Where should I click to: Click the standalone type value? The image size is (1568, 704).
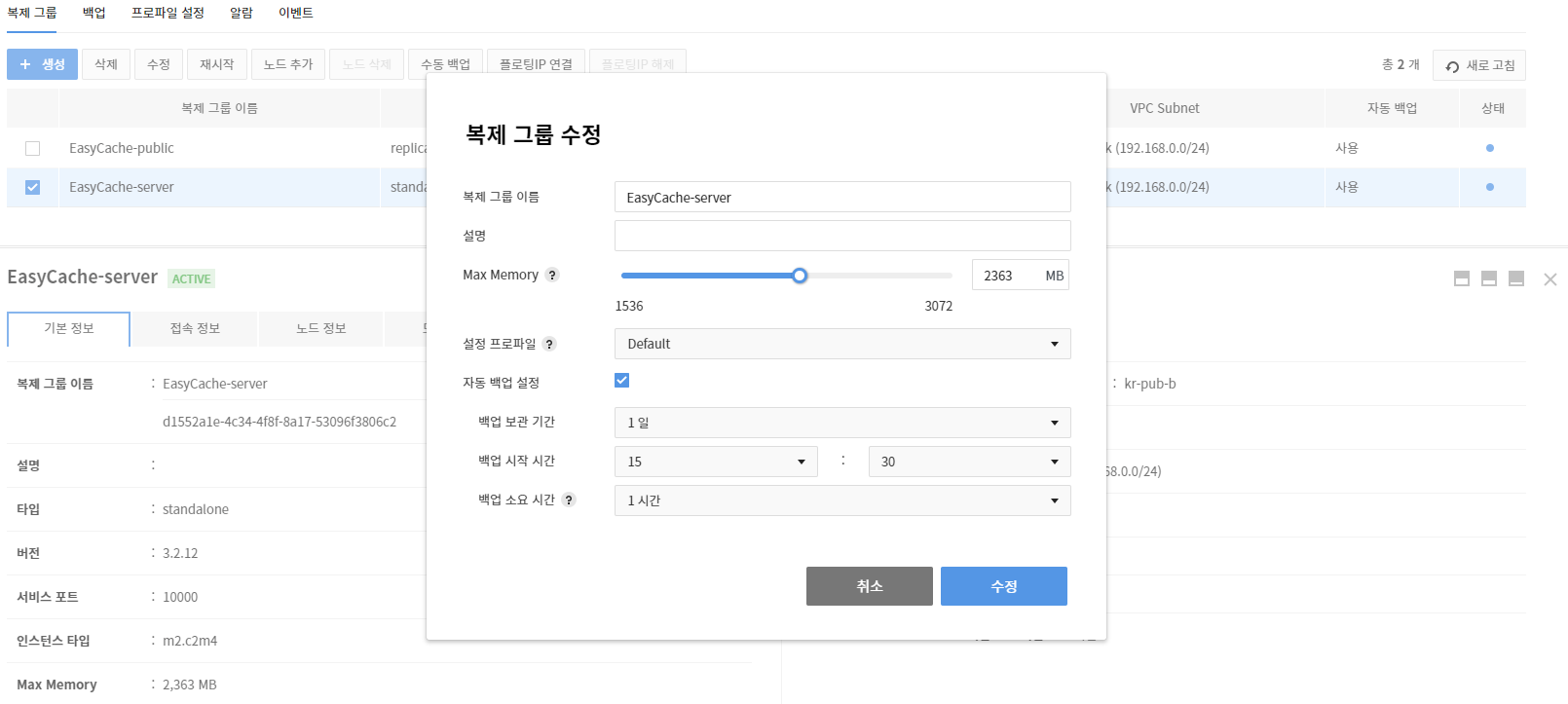click(x=196, y=509)
